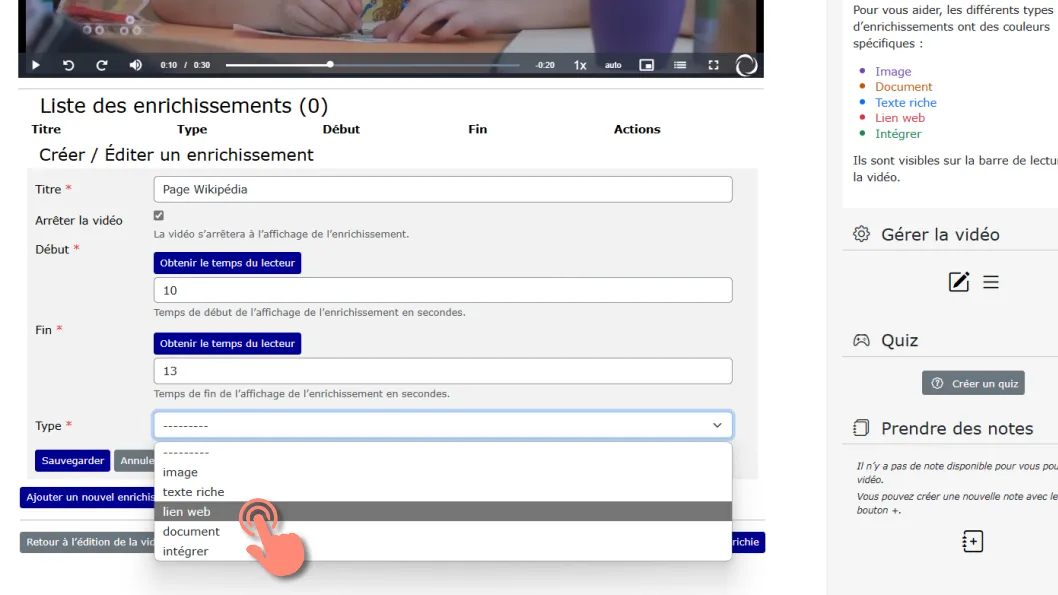Screen dimensions: 1058x595
Task: Choose the document type option
Action: tap(443, 532)
